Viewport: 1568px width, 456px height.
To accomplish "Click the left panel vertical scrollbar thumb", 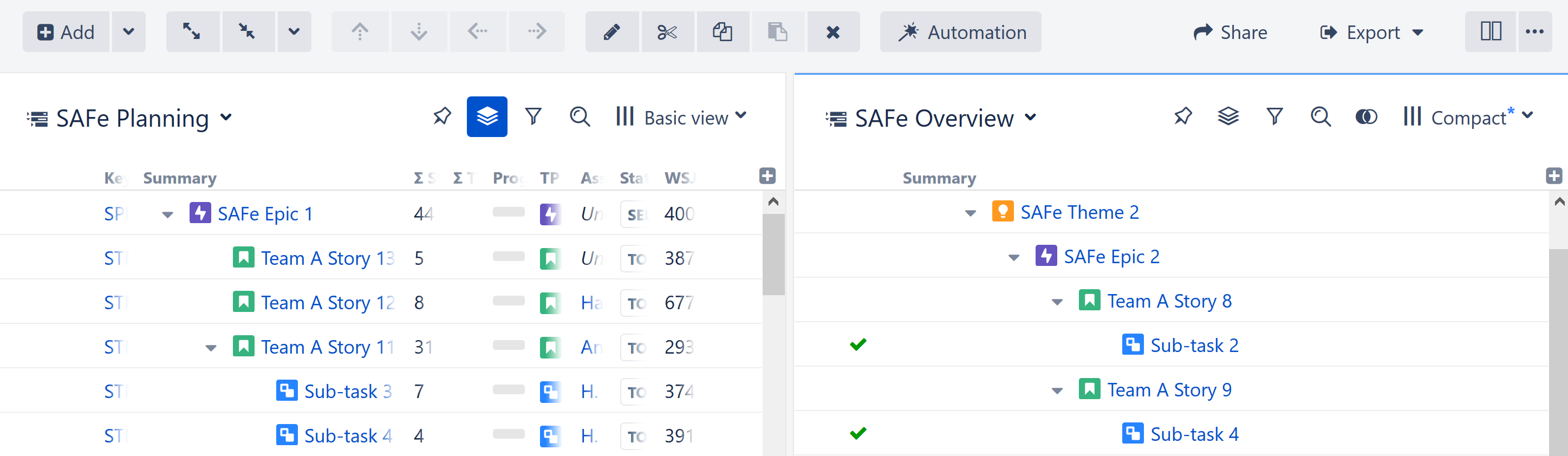I will 773,255.
